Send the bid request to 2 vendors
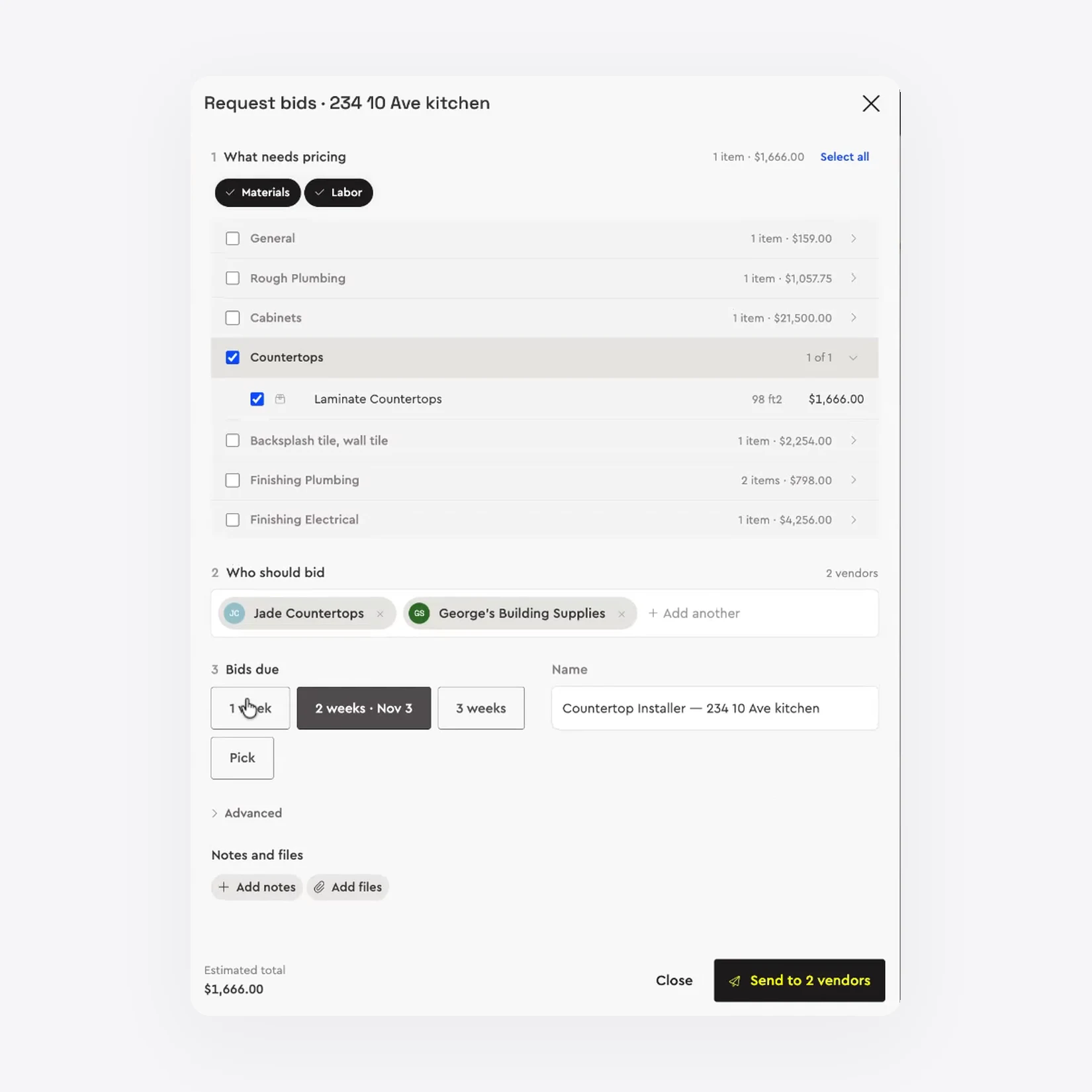The height and width of the screenshot is (1092, 1092). point(799,981)
